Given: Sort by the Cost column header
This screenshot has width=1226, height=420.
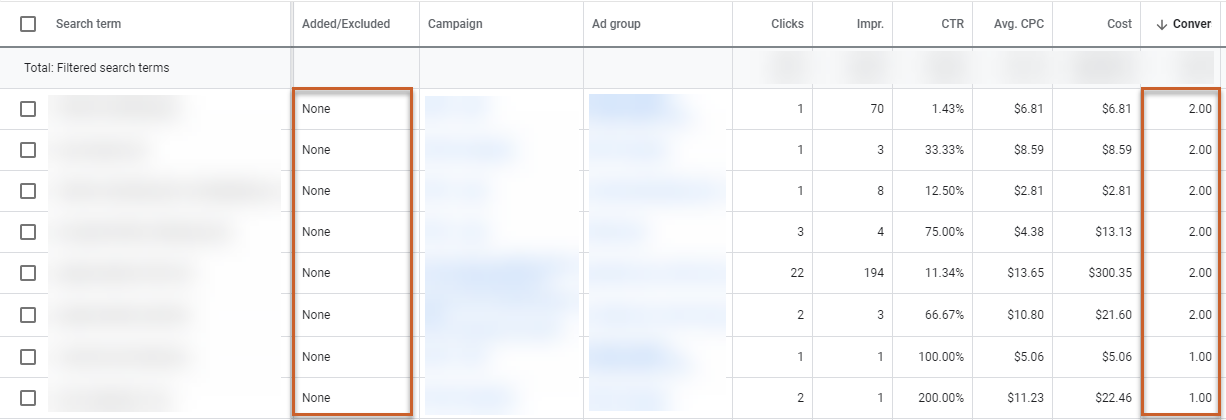Looking at the screenshot, I should tap(1119, 24).
